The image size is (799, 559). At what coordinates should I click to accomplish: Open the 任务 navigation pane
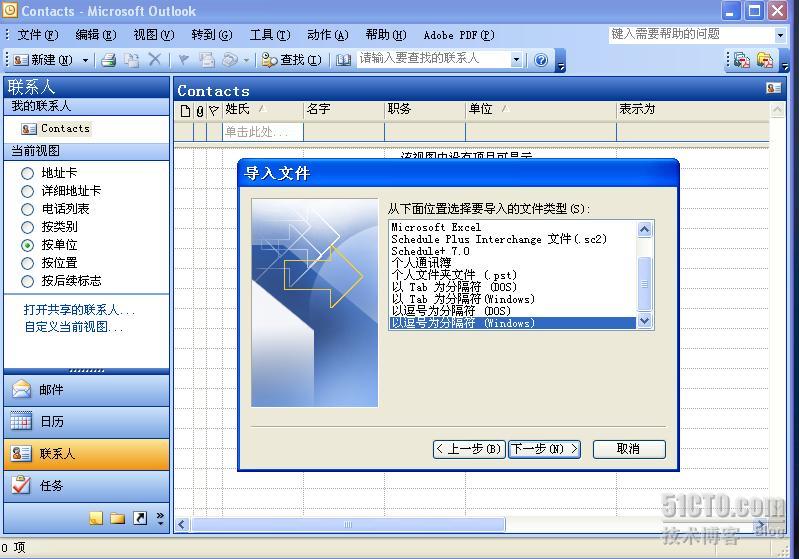tap(87, 486)
